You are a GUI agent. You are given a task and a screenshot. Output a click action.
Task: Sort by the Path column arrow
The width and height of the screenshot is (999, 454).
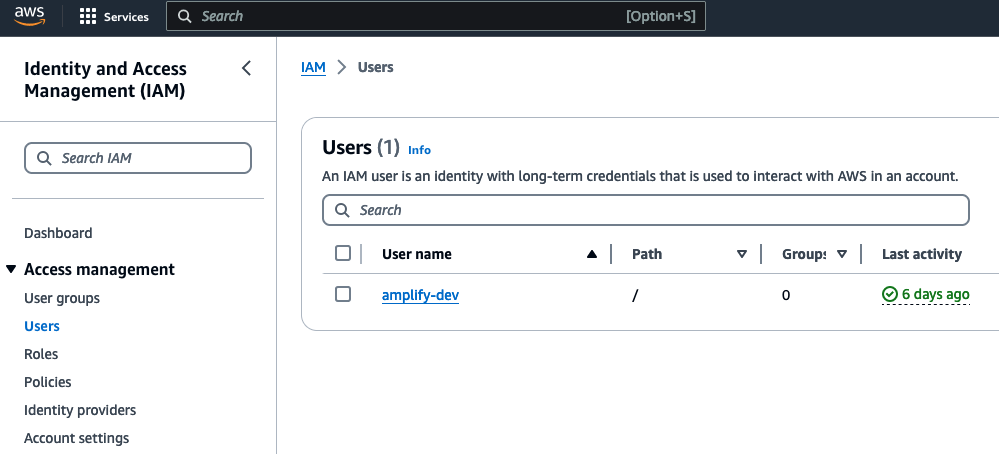coord(742,254)
